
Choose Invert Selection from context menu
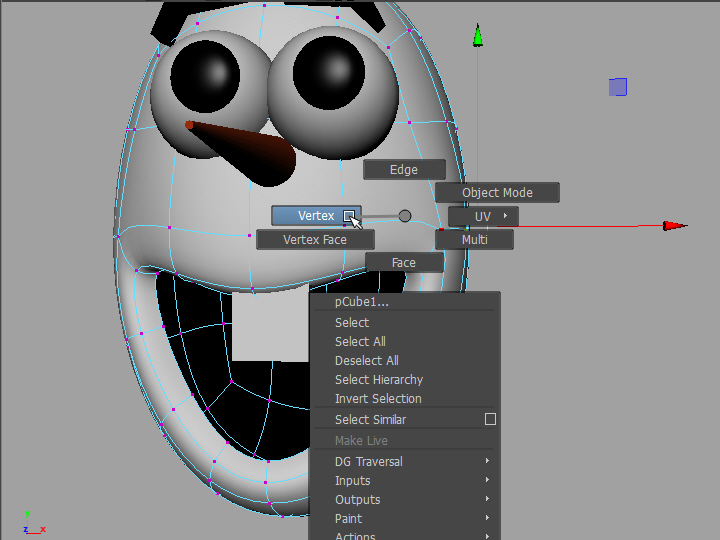click(x=378, y=398)
